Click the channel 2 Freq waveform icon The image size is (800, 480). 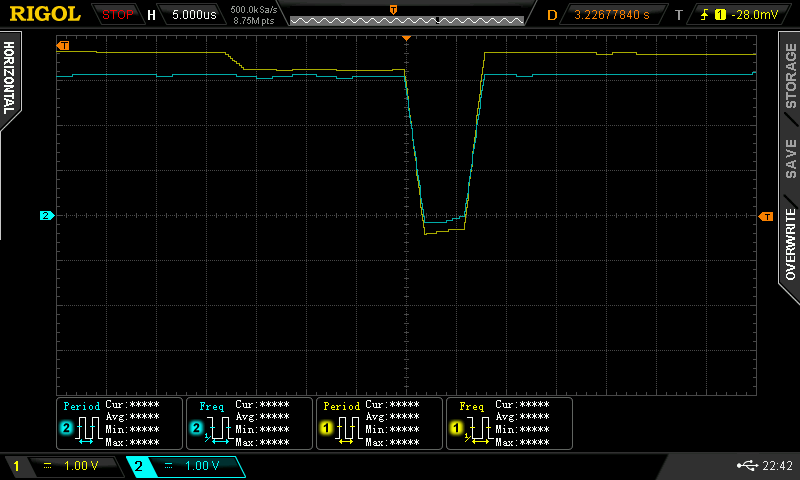[218, 430]
